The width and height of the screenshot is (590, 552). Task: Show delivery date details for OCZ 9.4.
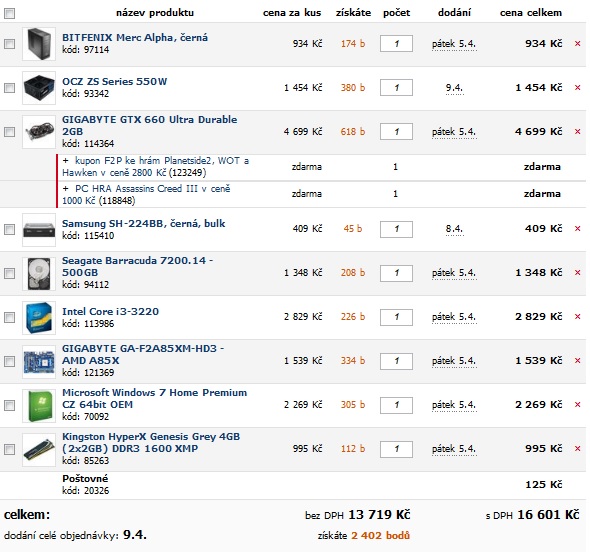454,88
